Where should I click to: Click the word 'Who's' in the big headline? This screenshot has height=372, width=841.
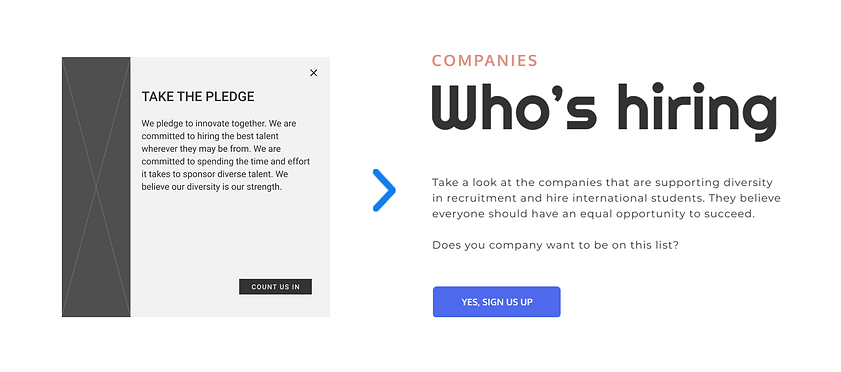point(514,108)
